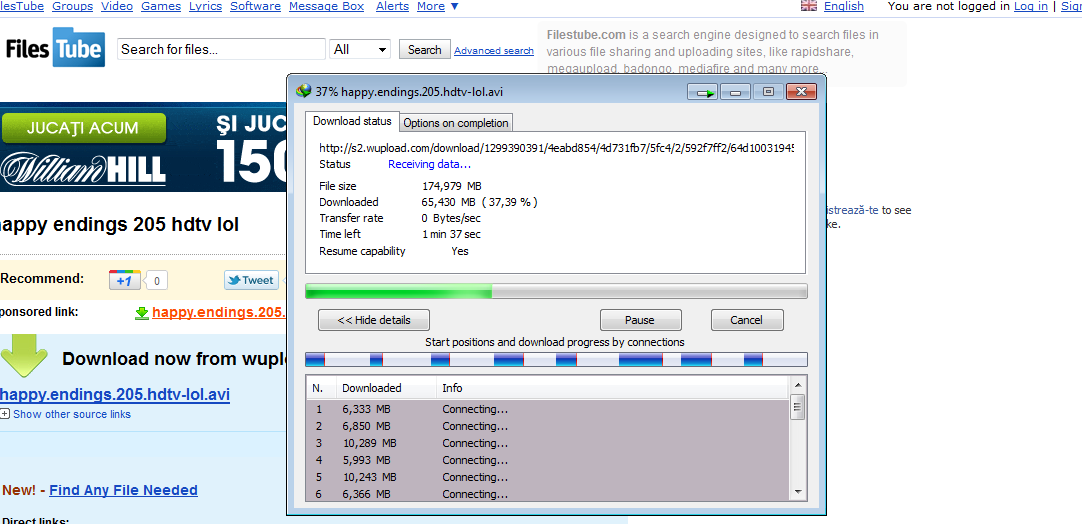Click the large green download arrow
This screenshot has height=524, width=1082.
[24, 355]
